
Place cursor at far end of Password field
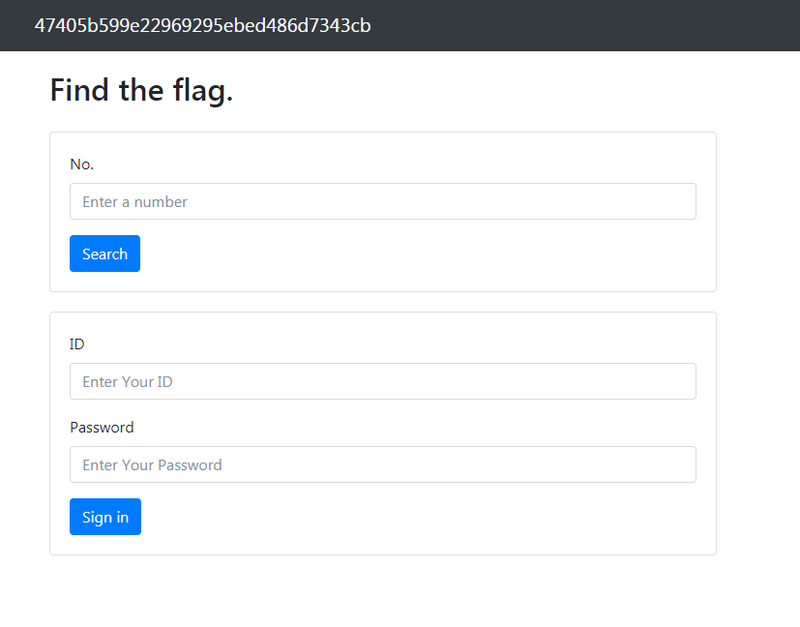(684, 465)
